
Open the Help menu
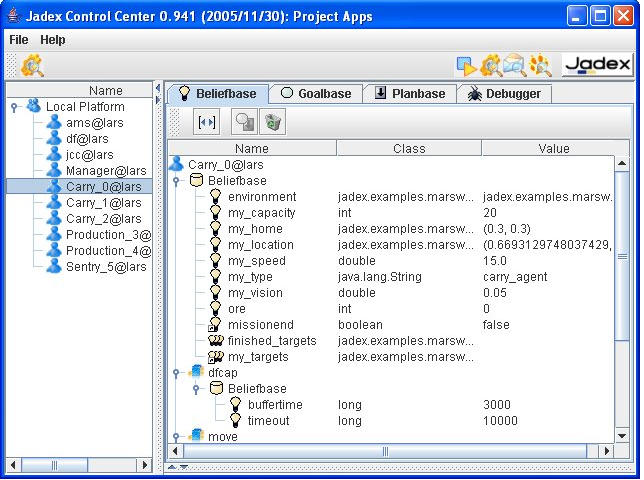tap(53, 40)
